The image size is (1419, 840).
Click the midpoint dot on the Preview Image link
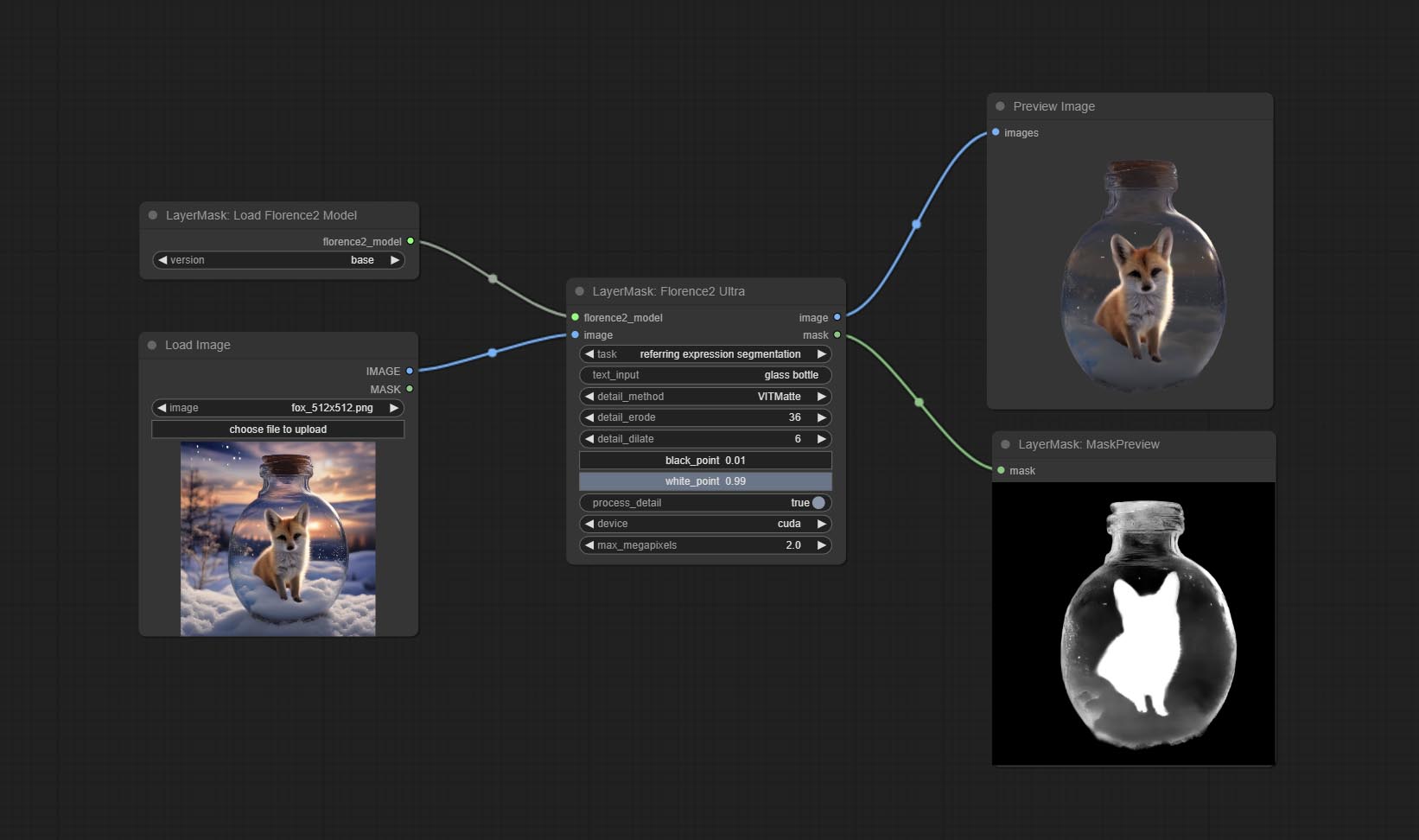(x=916, y=224)
